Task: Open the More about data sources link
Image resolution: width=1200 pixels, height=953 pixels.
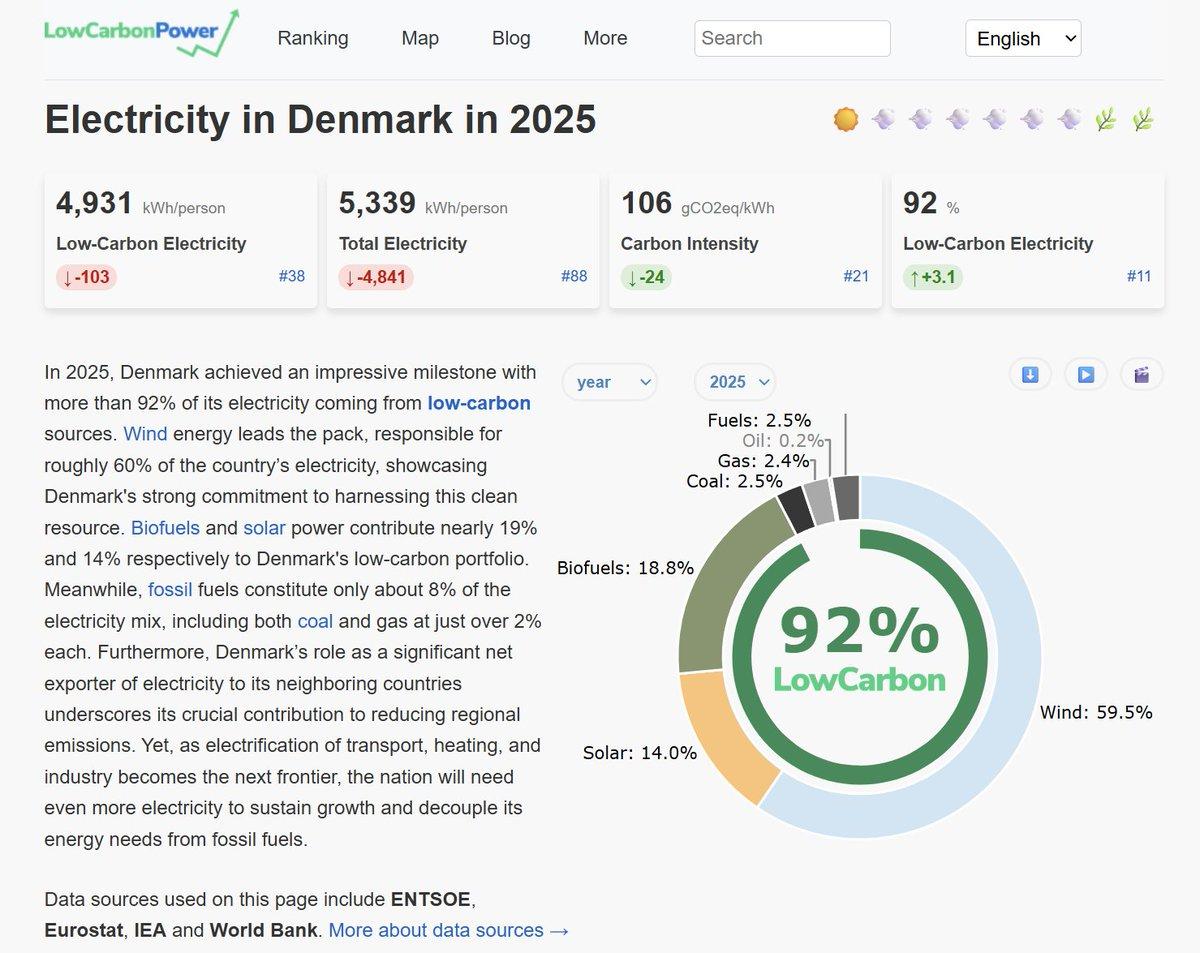Action: [447, 930]
